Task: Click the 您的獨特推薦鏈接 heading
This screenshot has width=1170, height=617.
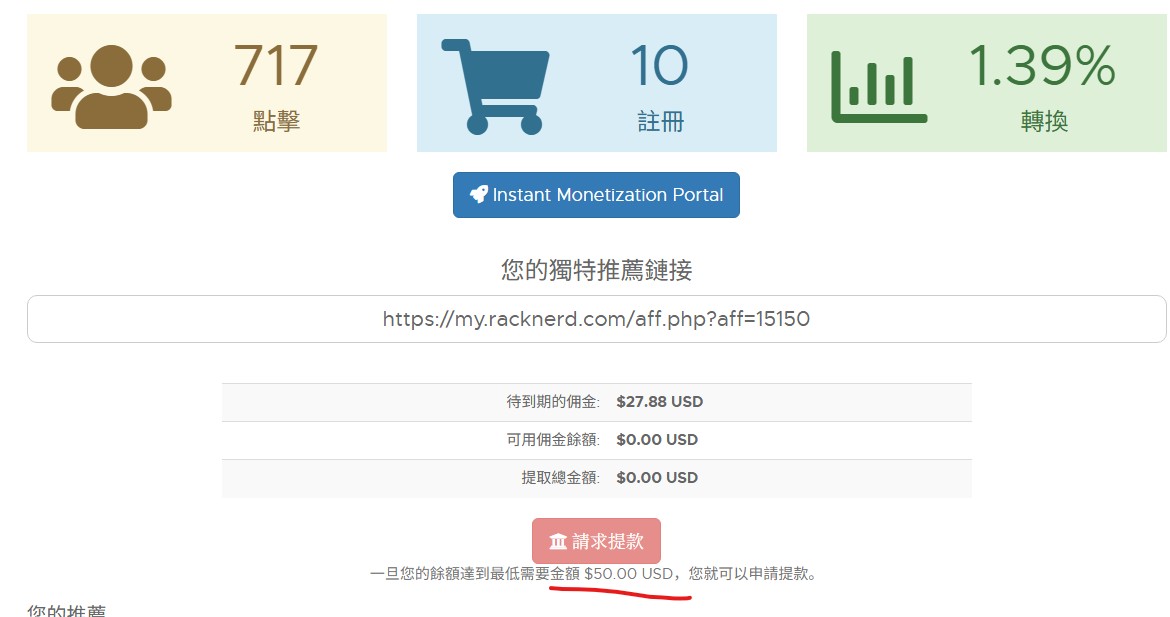Action: (596, 270)
